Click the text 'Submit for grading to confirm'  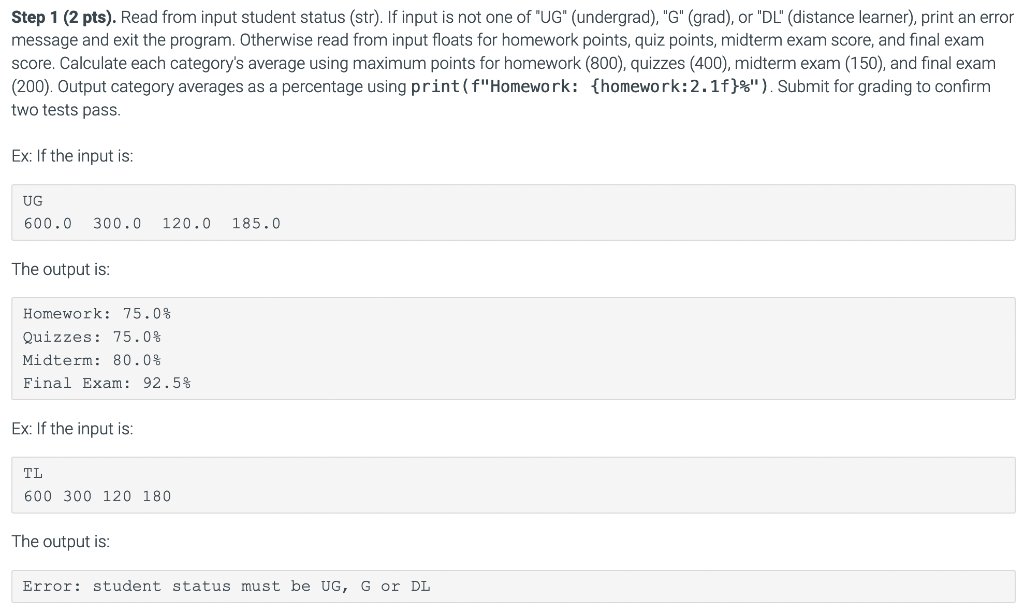884,86
